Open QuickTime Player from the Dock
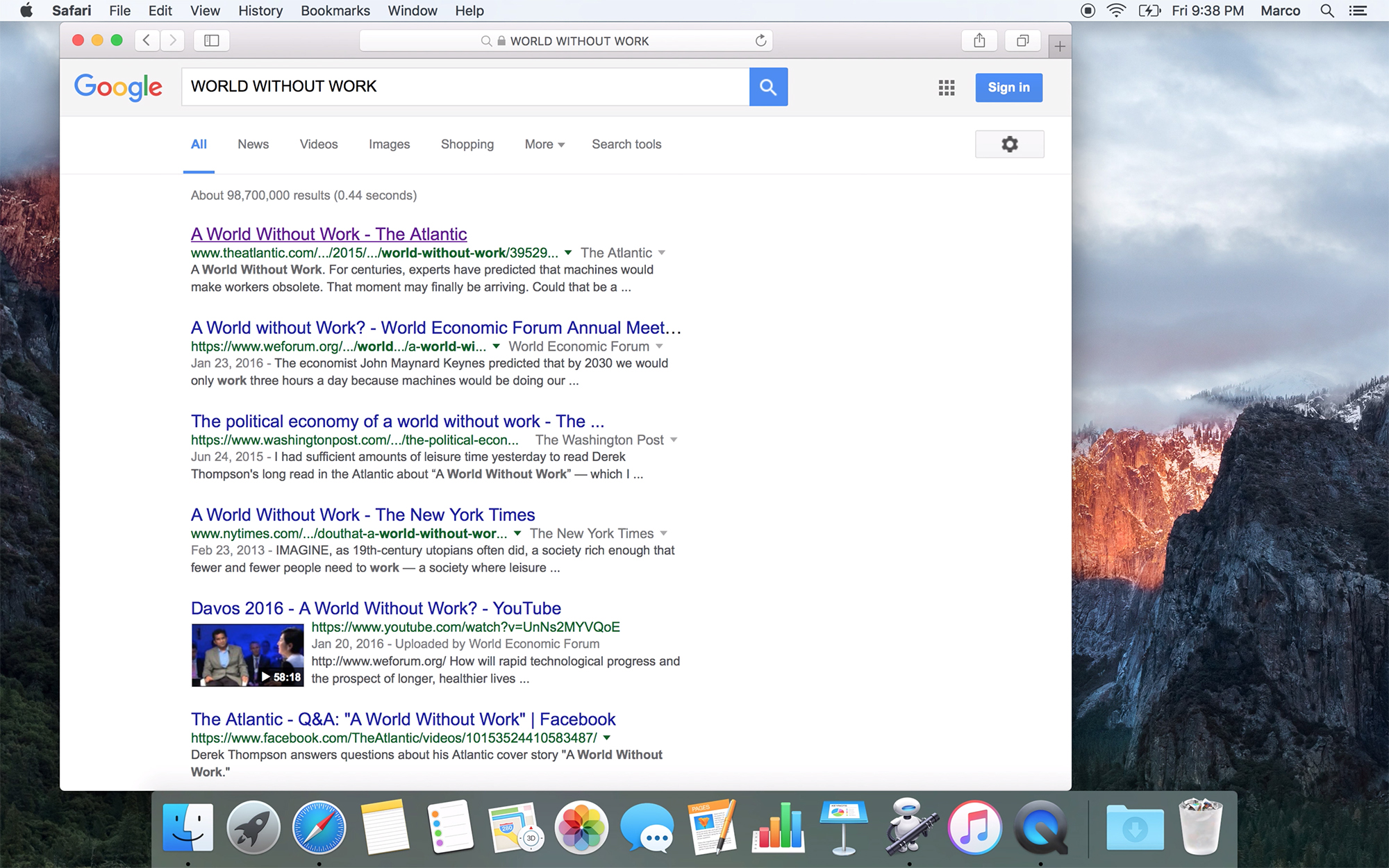This screenshot has height=868, width=1389. (1040, 827)
